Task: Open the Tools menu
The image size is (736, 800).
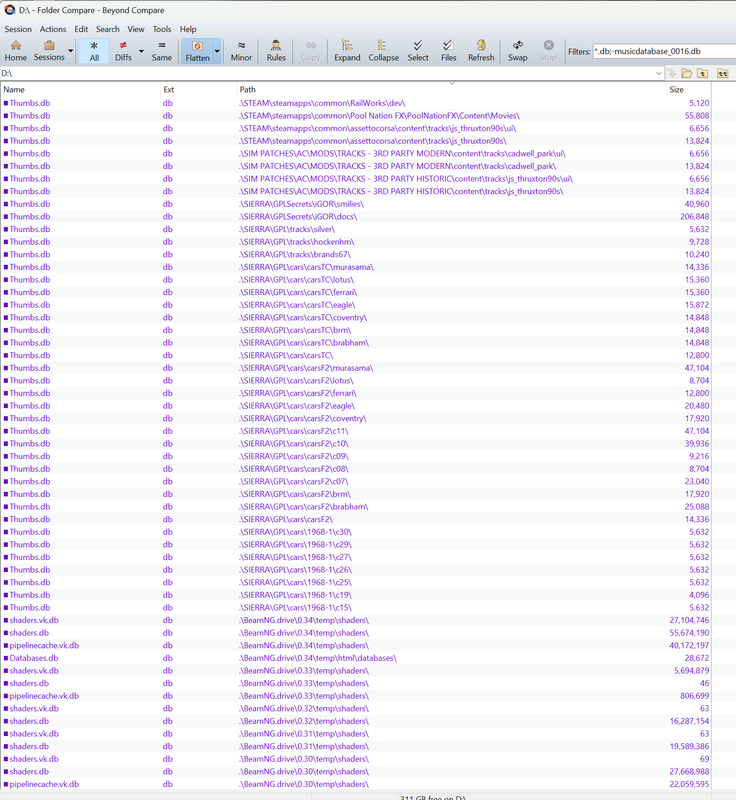Action: coord(162,29)
